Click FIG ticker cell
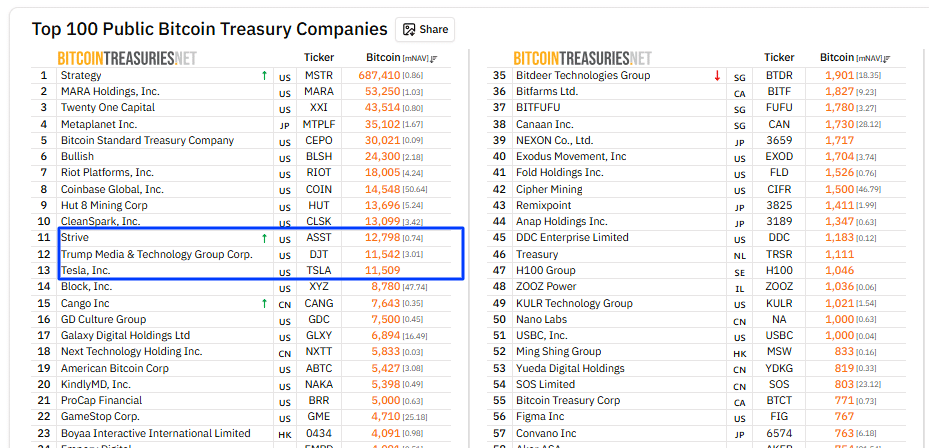 [x=779, y=417]
